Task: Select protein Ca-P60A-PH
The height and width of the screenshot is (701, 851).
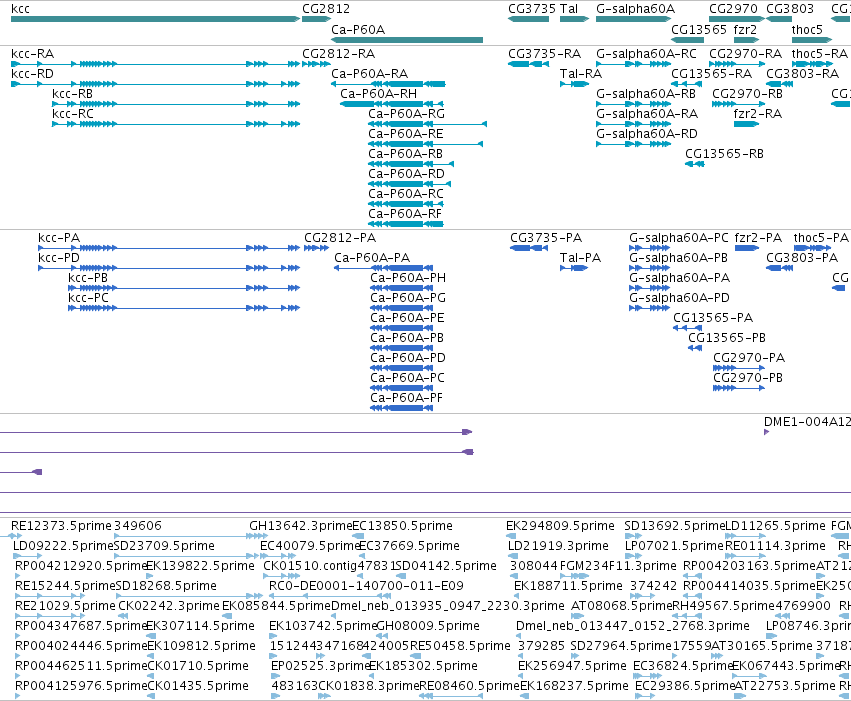Action: [x=408, y=278]
